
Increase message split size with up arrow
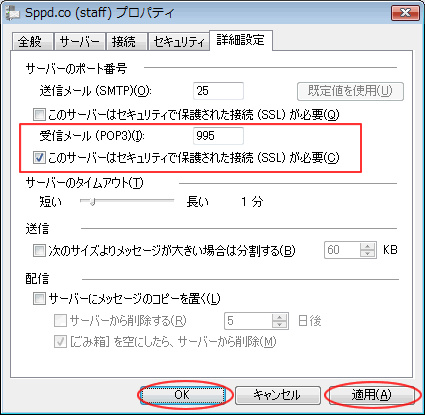click(367, 246)
